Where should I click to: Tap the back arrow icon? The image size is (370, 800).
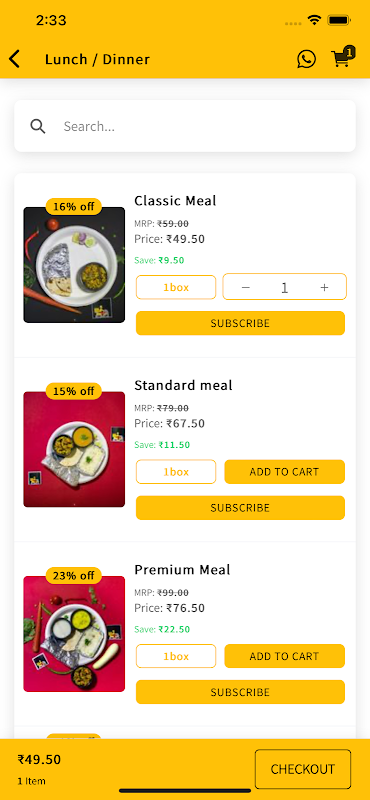tap(14, 59)
